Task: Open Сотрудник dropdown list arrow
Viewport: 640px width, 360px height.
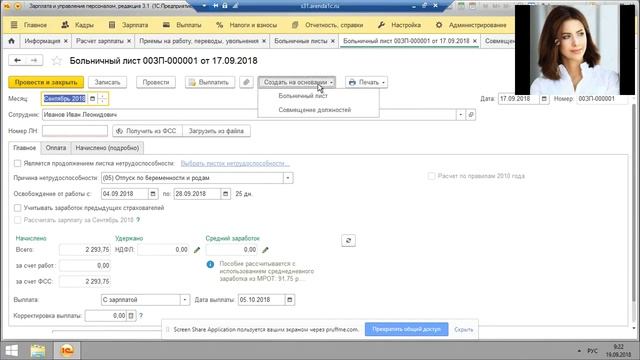Action: 460,115
